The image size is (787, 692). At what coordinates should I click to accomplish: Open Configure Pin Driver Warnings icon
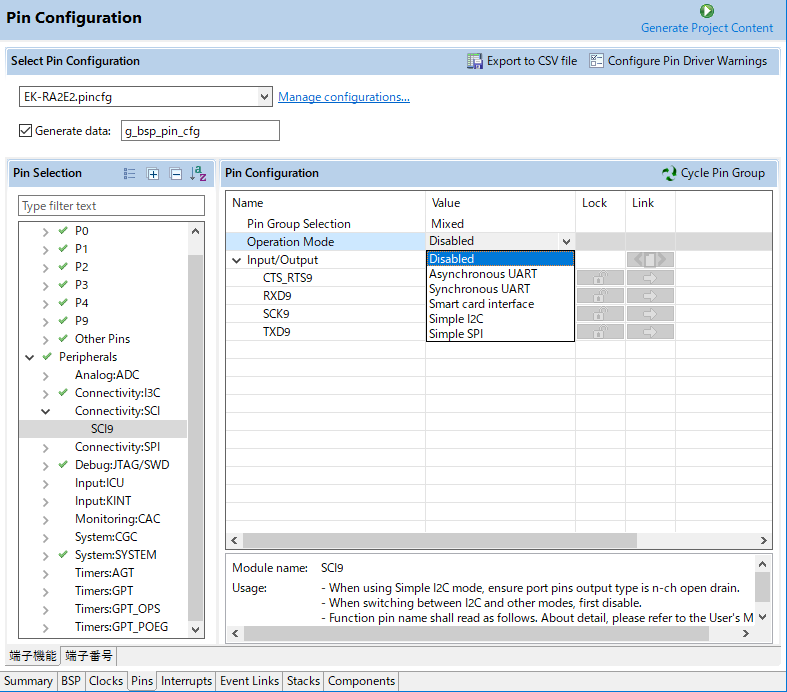tap(596, 61)
